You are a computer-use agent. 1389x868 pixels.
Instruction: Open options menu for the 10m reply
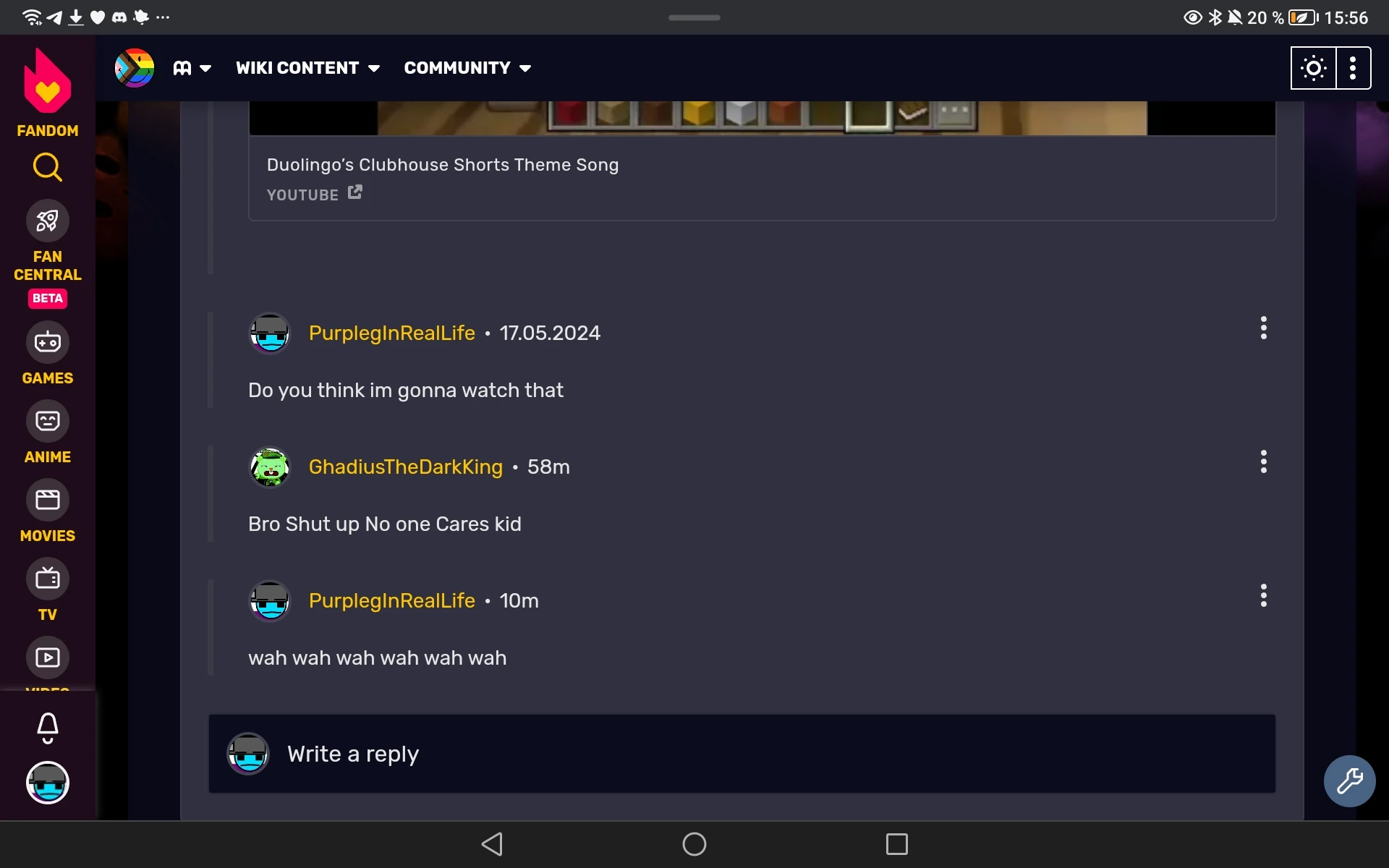(1263, 595)
